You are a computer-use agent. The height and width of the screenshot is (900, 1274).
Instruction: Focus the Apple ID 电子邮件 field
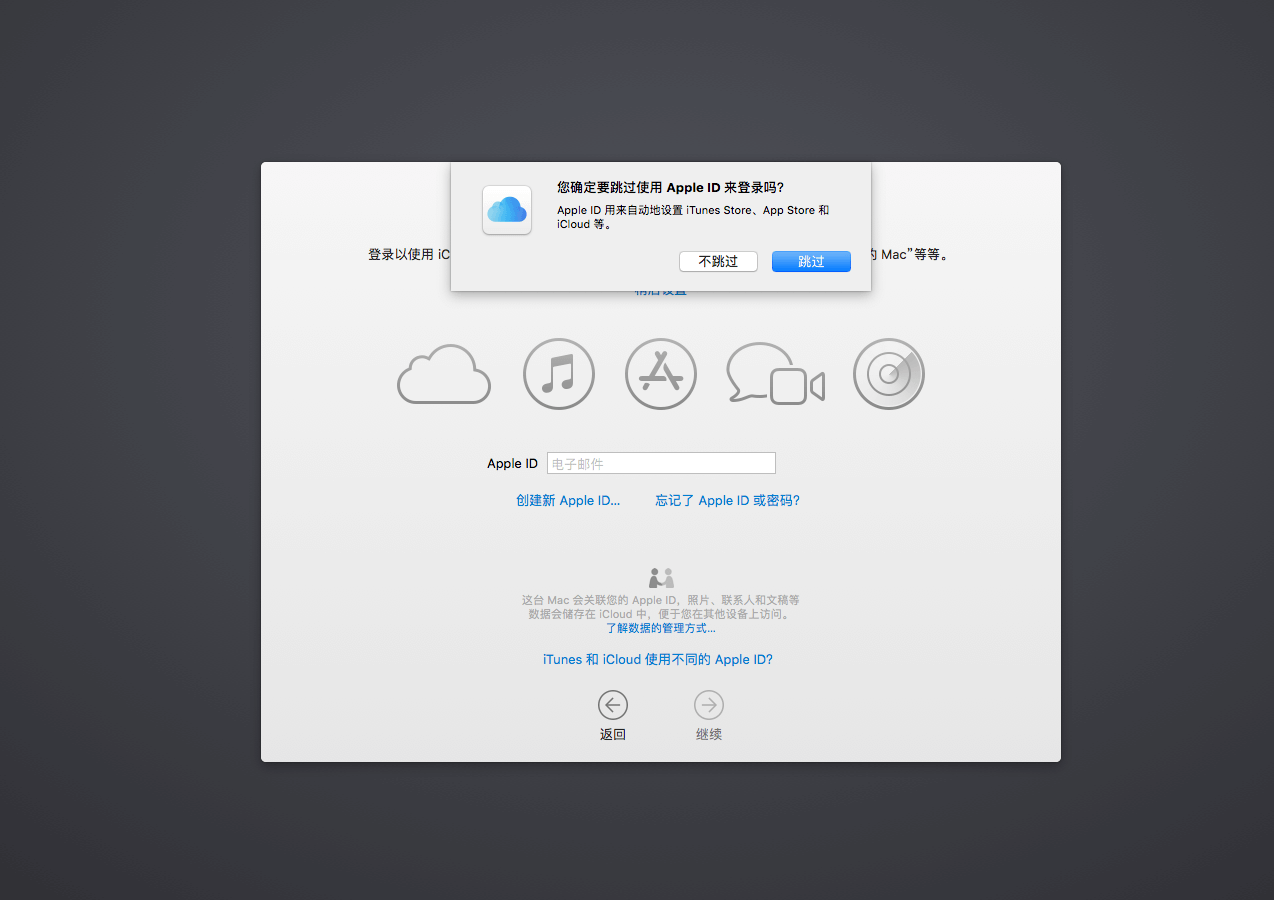click(x=661, y=463)
